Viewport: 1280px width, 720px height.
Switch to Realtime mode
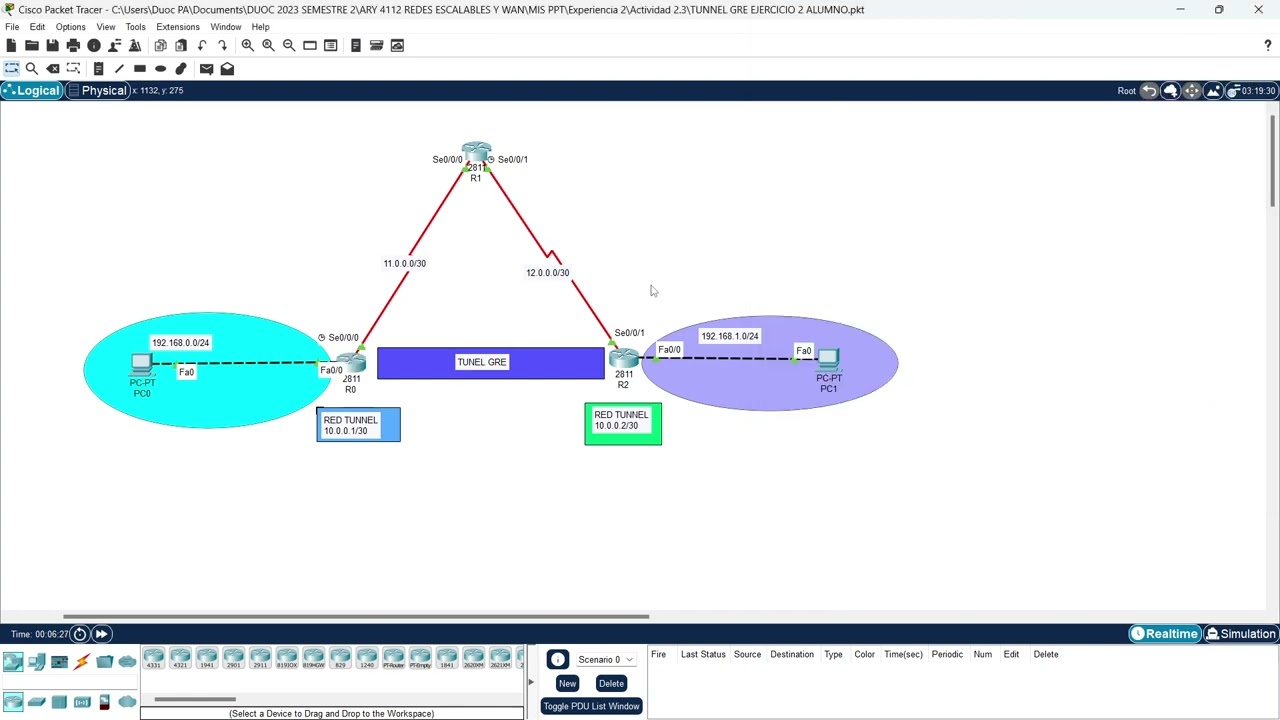coord(1164,634)
